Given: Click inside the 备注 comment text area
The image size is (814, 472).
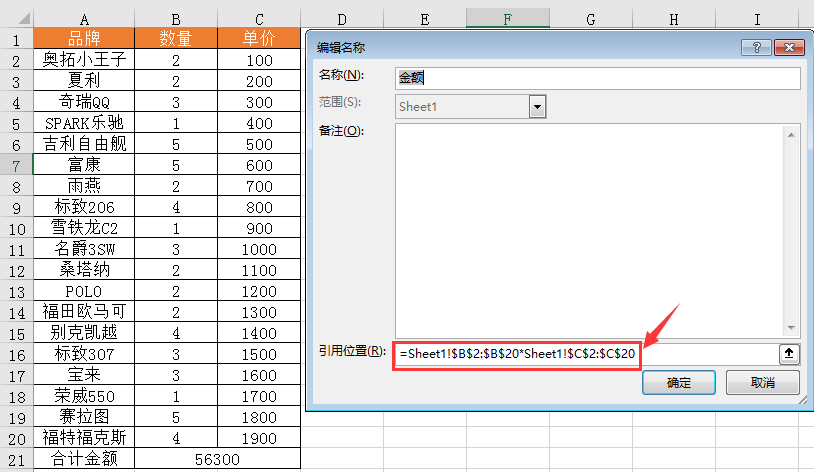Looking at the screenshot, I should click(589, 231).
